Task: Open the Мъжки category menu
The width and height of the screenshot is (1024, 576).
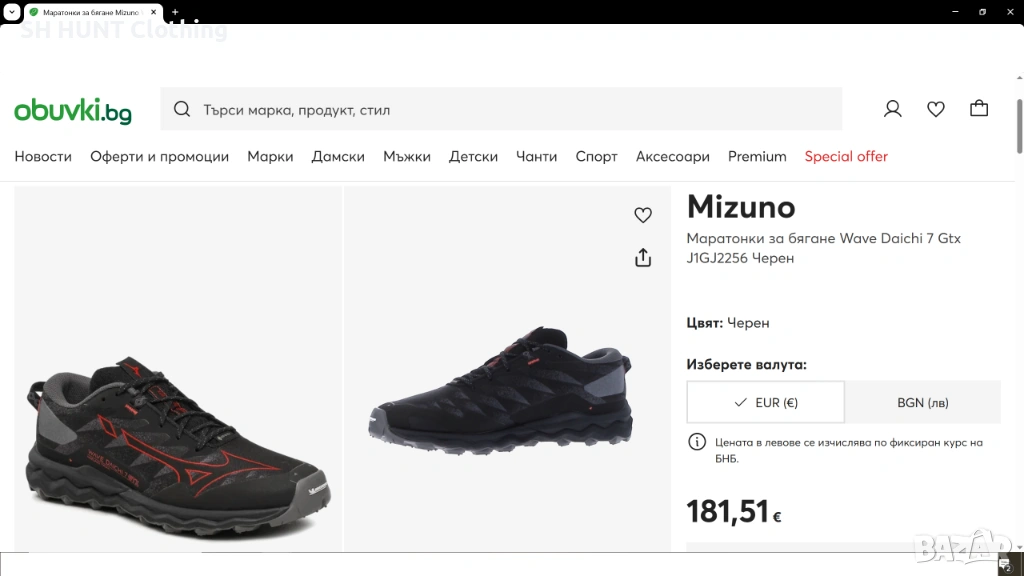Action: pyautogui.click(x=407, y=156)
